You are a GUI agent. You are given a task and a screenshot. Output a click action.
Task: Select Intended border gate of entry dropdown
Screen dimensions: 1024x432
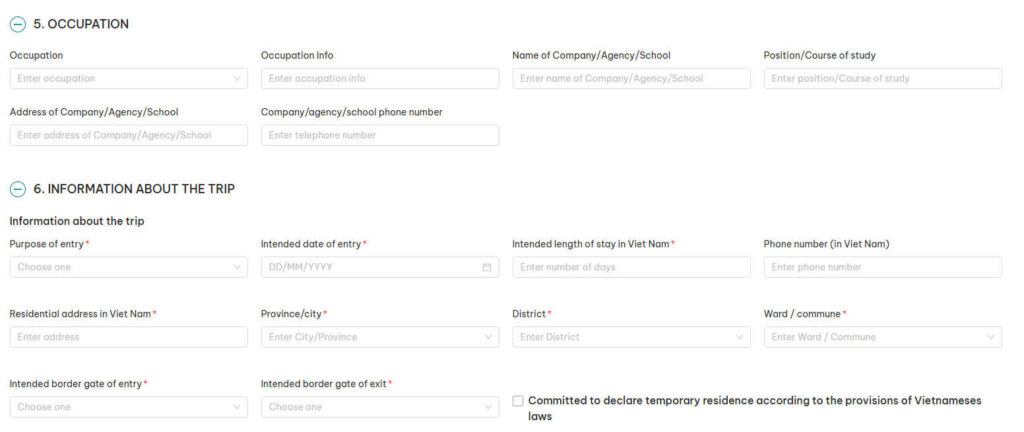point(129,407)
